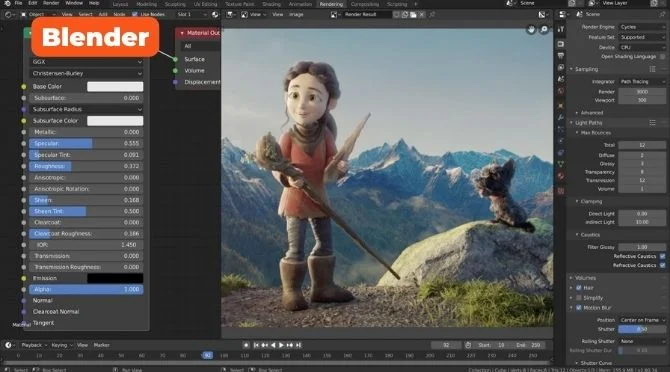The image size is (670, 372).
Task: Open the Output properties tab icon
Action: (561, 56)
